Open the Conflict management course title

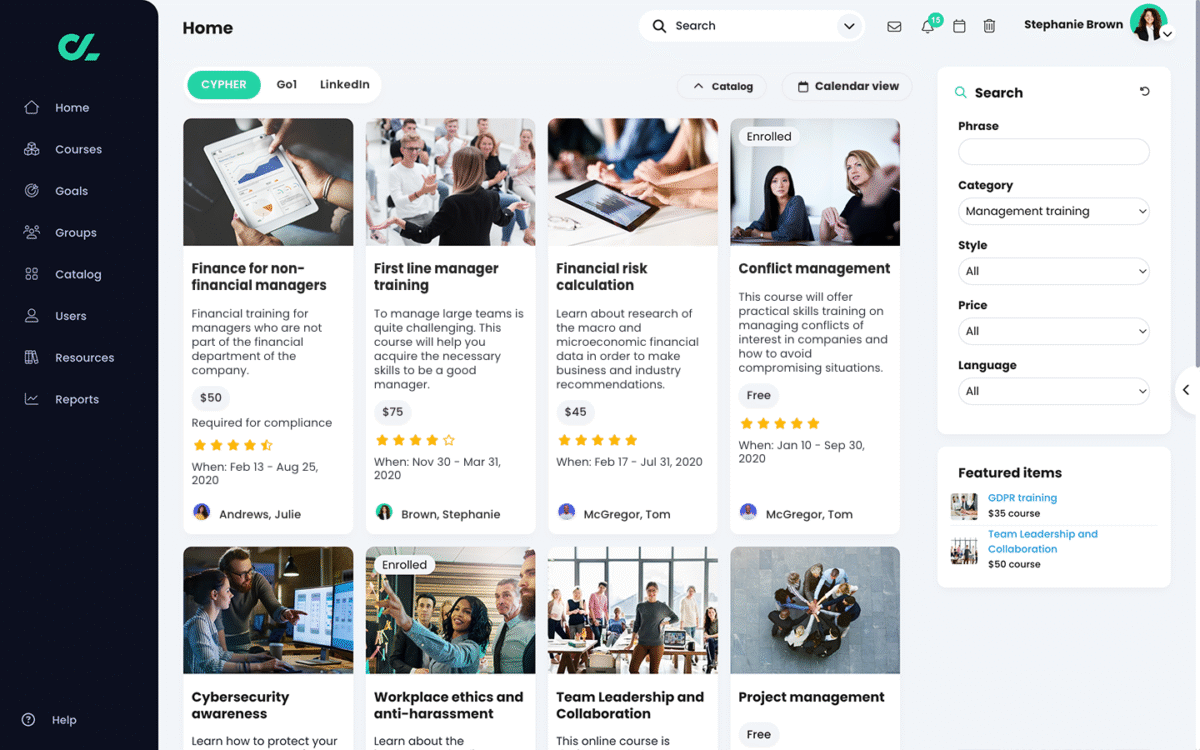pyautogui.click(x=814, y=268)
